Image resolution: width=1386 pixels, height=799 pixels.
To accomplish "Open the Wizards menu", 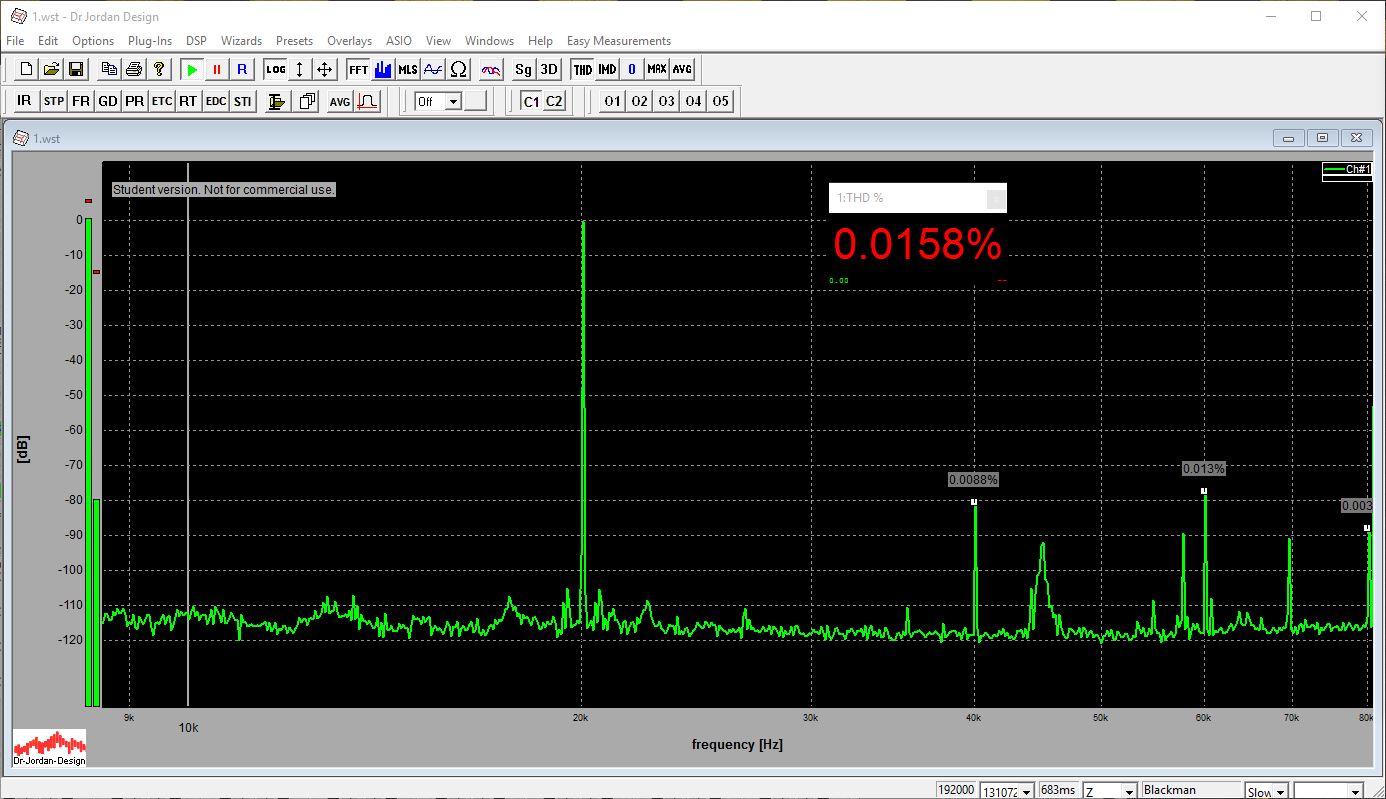I will (241, 41).
